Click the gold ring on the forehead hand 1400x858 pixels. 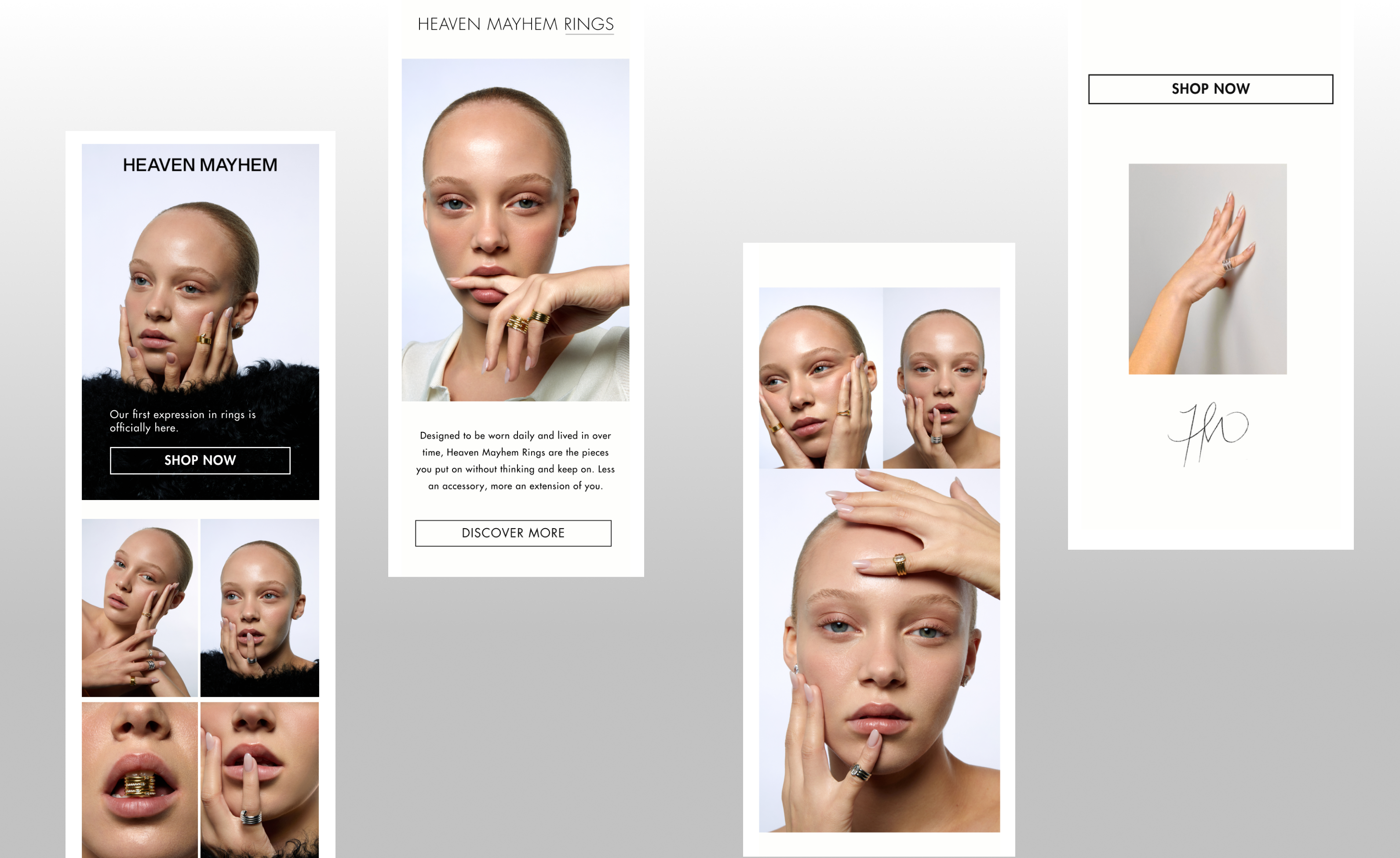(x=900, y=564)
